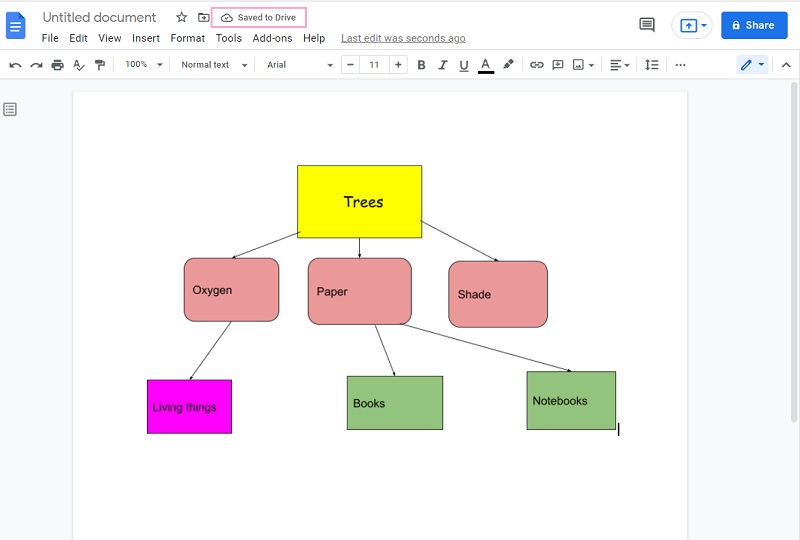Click the Google Docs home icon

click(x=15, y=26)
